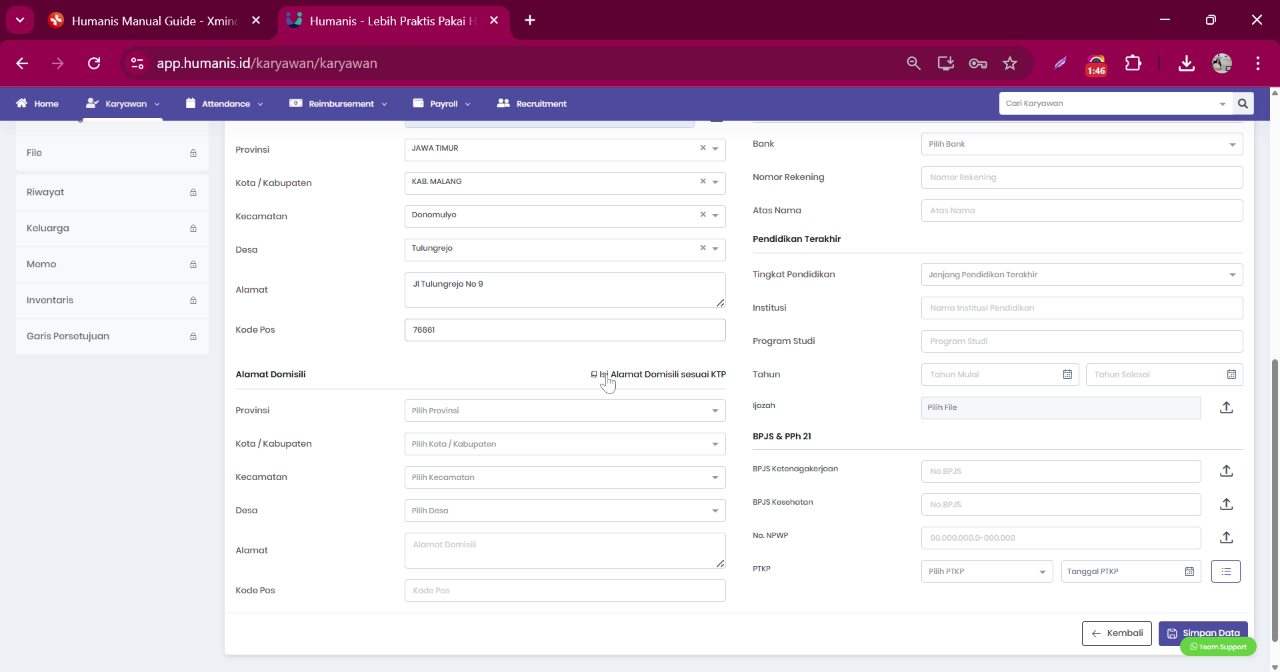This screenshot has height=672, width=1280.
Task: Open the Karyawan menu
Action: point(122,103)
